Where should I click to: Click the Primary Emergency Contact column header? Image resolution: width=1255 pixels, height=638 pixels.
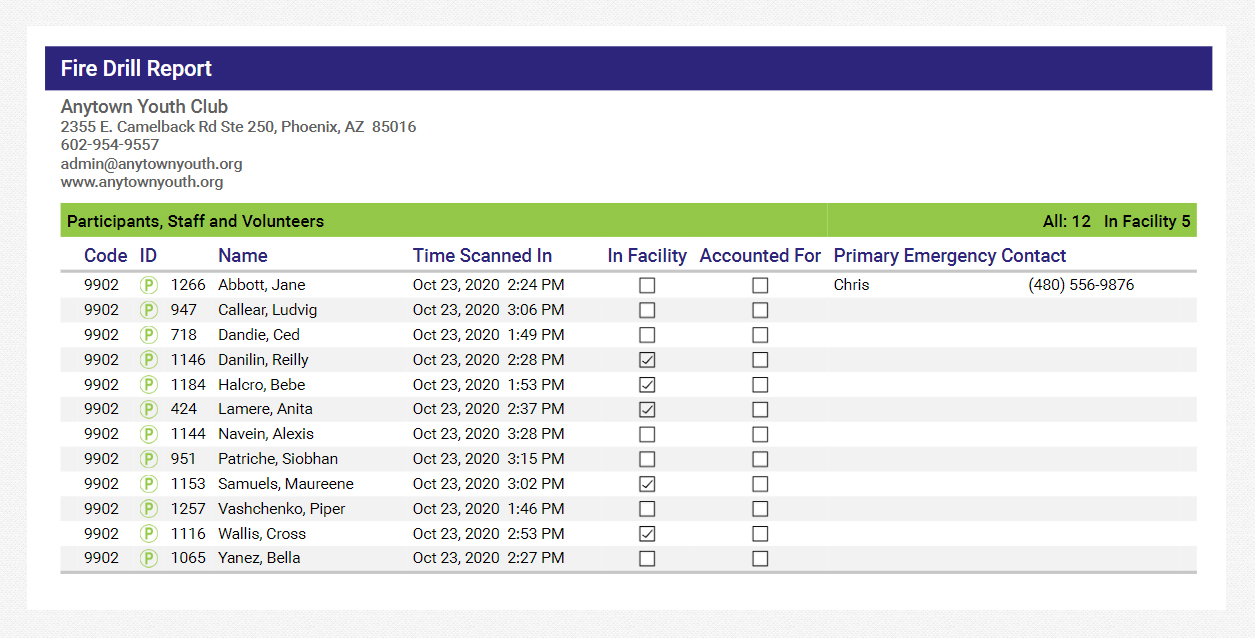(950, 256)
